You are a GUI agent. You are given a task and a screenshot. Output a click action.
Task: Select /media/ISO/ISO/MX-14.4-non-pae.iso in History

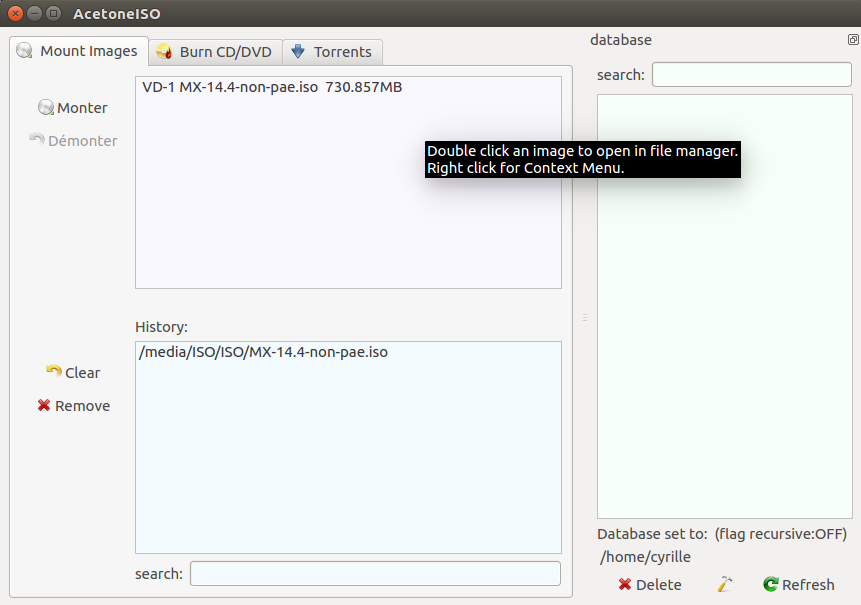point(348,352)
